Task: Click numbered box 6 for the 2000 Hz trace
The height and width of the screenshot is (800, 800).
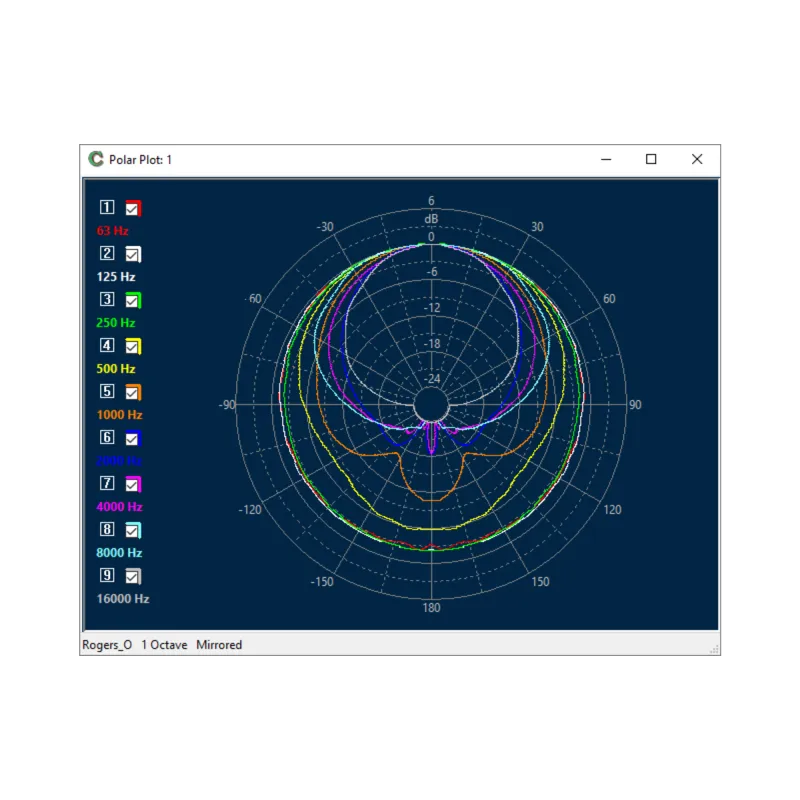Action: coord(107,437)
